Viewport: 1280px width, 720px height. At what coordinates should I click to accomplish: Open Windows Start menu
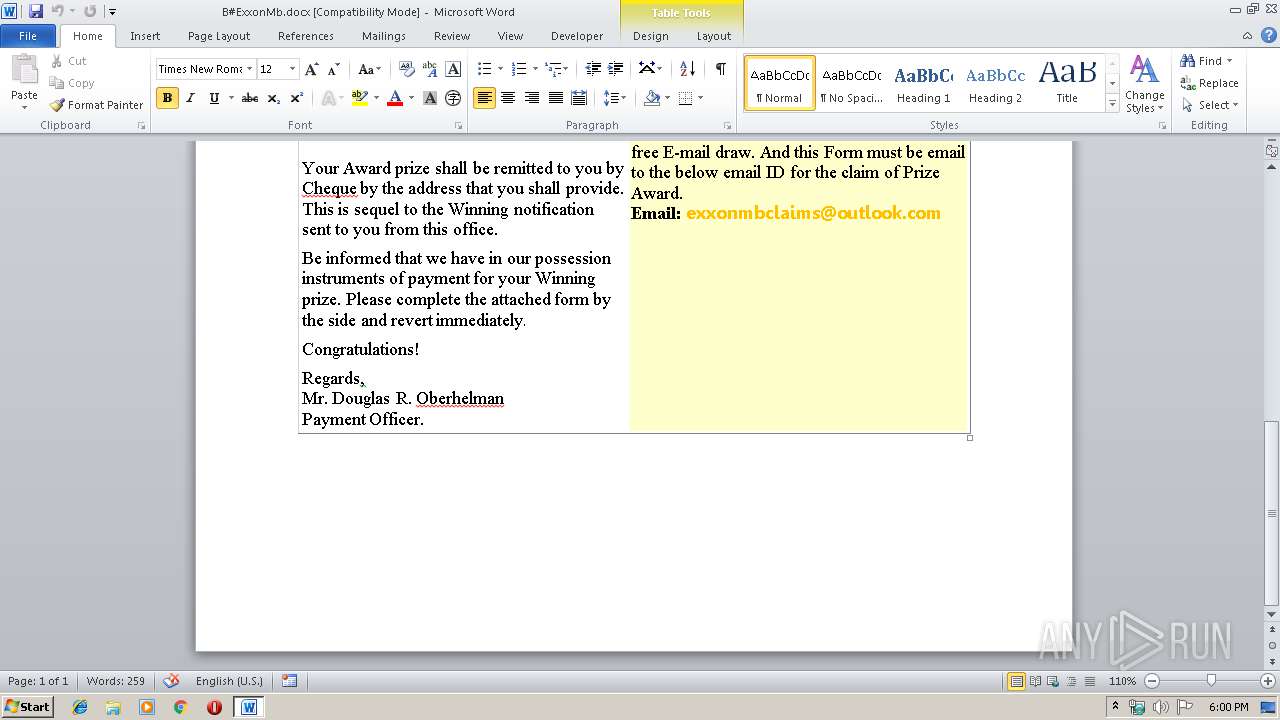pyautogui.click(x=28, y=706)
